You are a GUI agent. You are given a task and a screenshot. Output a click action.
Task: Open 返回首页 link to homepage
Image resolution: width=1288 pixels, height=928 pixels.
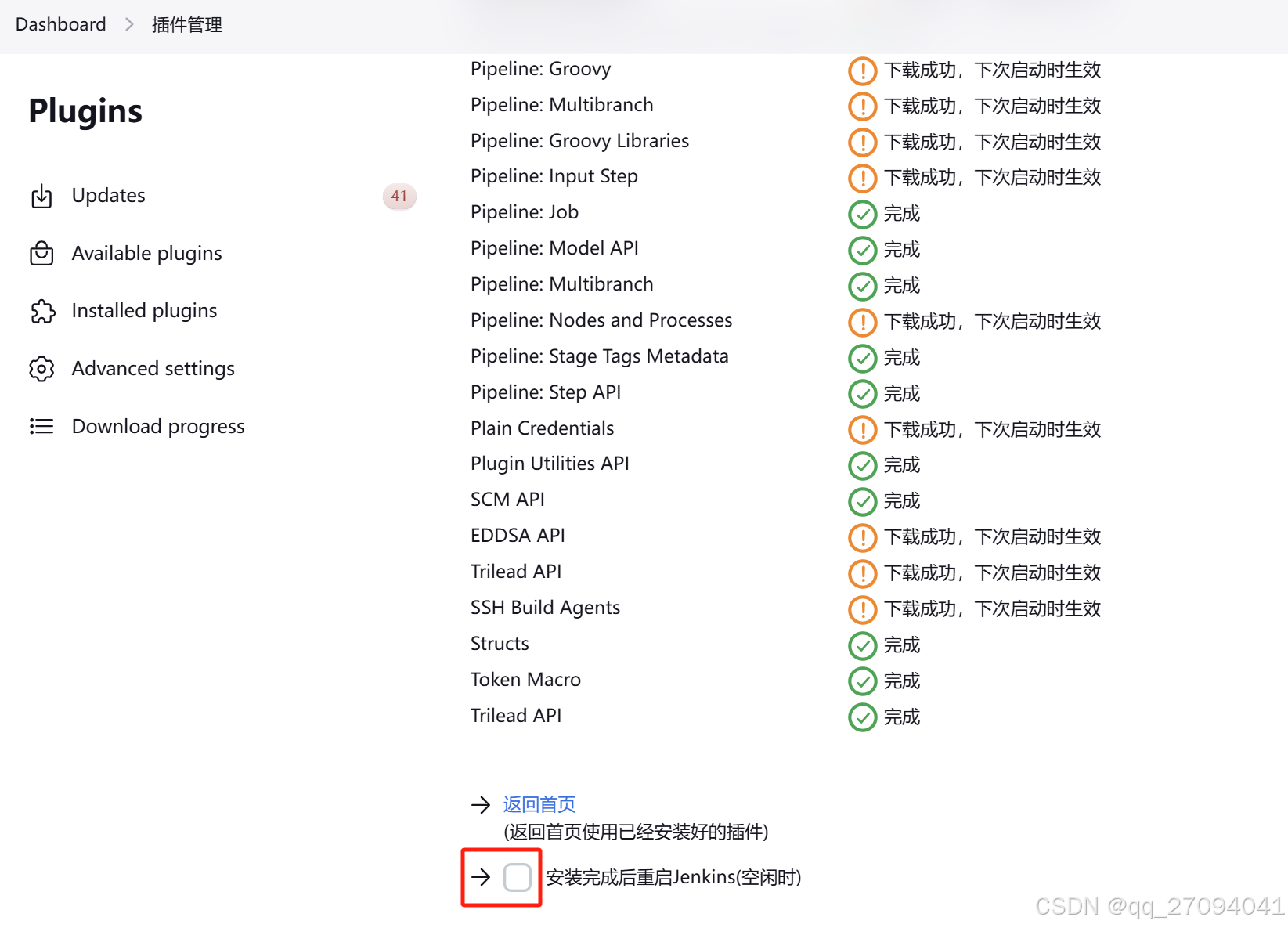(538, 804)
